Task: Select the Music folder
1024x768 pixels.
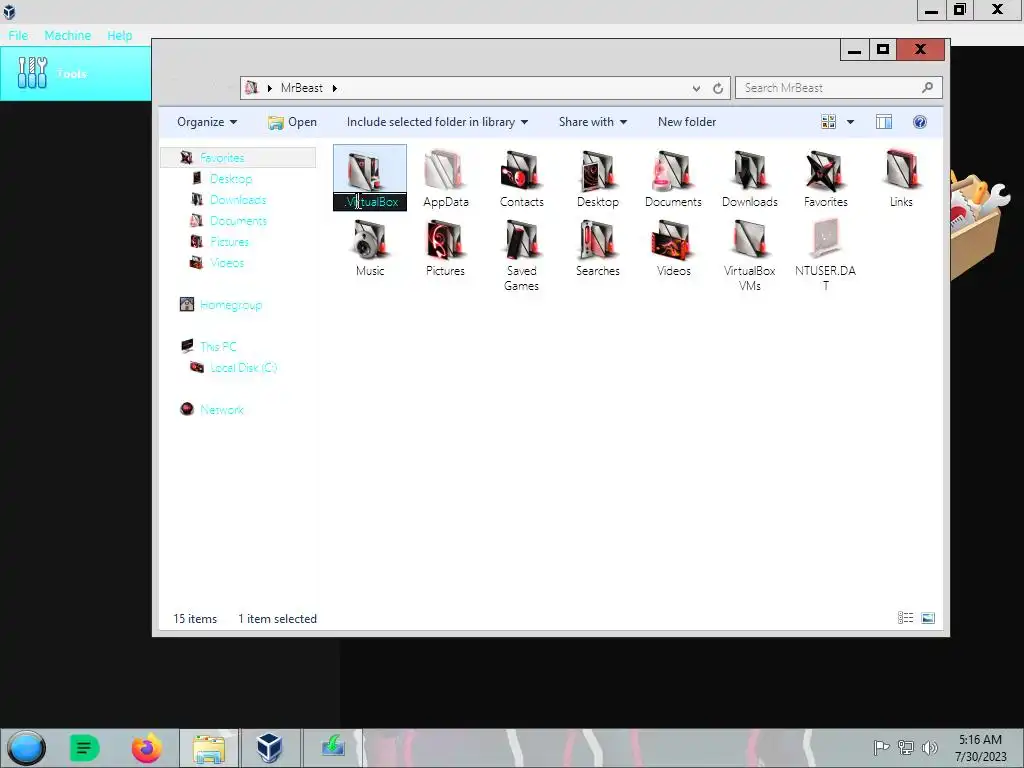Action: (x=370, y=248)
